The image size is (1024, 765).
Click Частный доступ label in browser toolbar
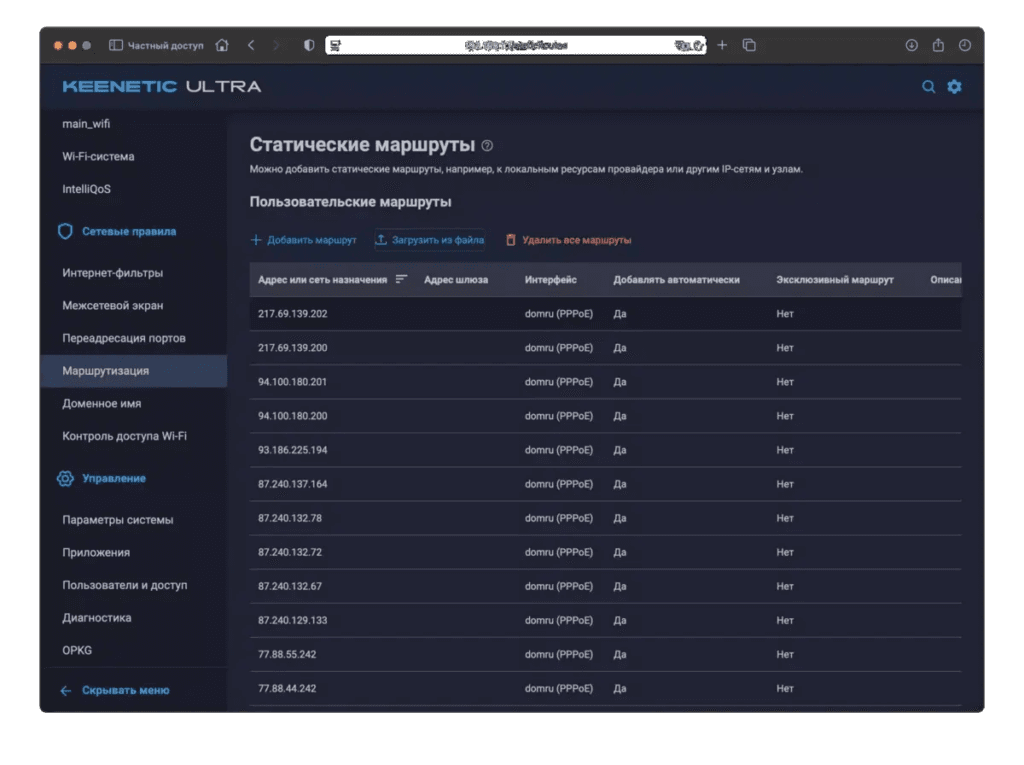[x=165, y=45]
